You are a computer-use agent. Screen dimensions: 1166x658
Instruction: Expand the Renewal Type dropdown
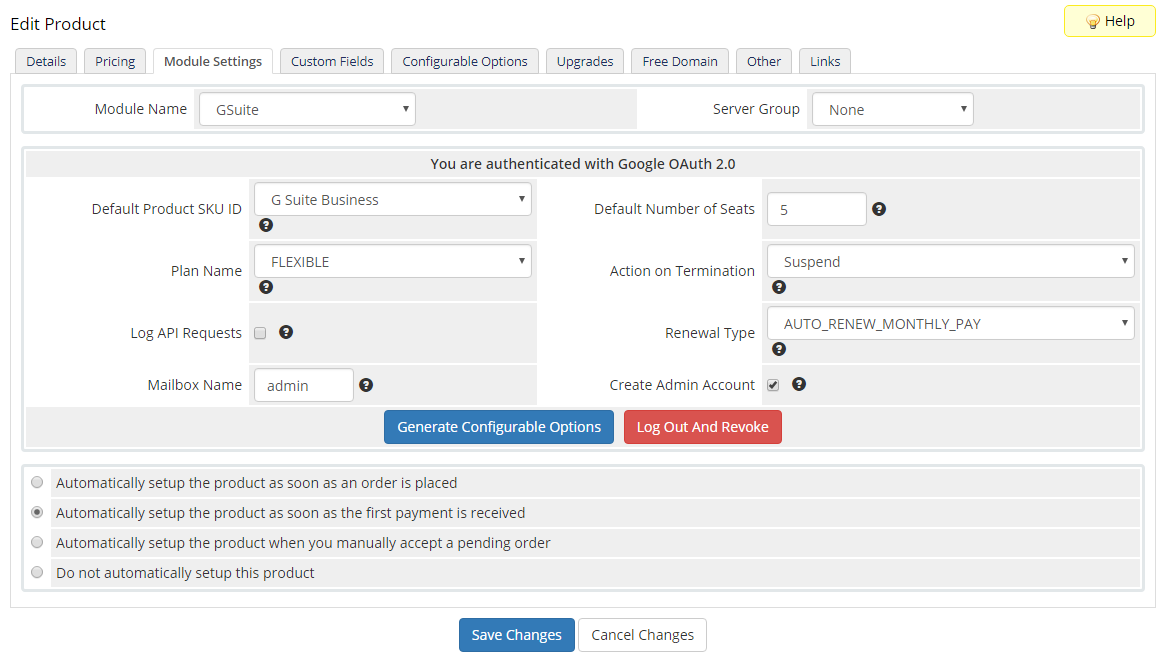click(x=950, y=324)
